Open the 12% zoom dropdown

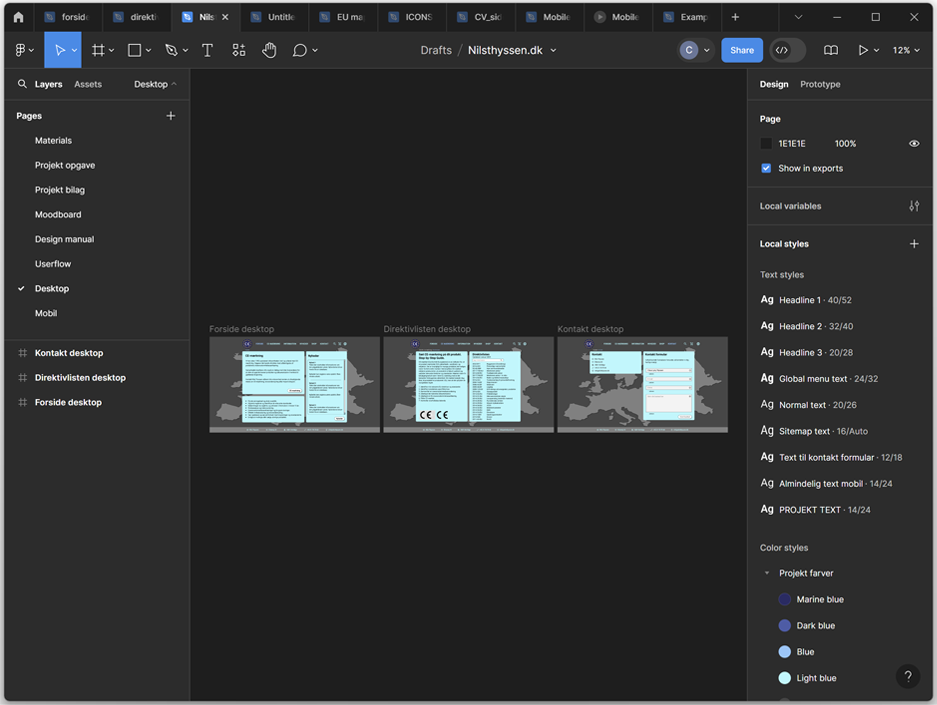click(x=906, y=50)
